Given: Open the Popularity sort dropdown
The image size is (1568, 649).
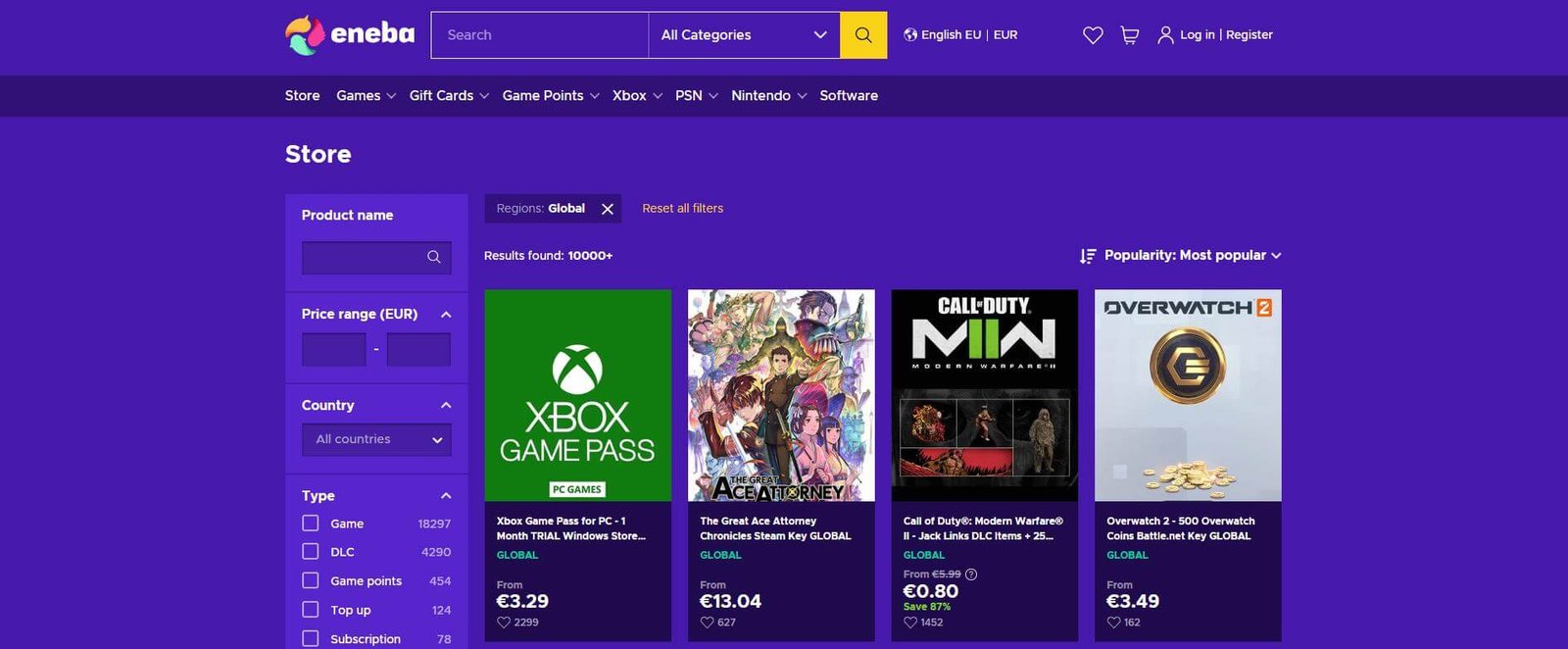Looking at the screenshot, I should pyautogui.click(x=1182, y=255).
